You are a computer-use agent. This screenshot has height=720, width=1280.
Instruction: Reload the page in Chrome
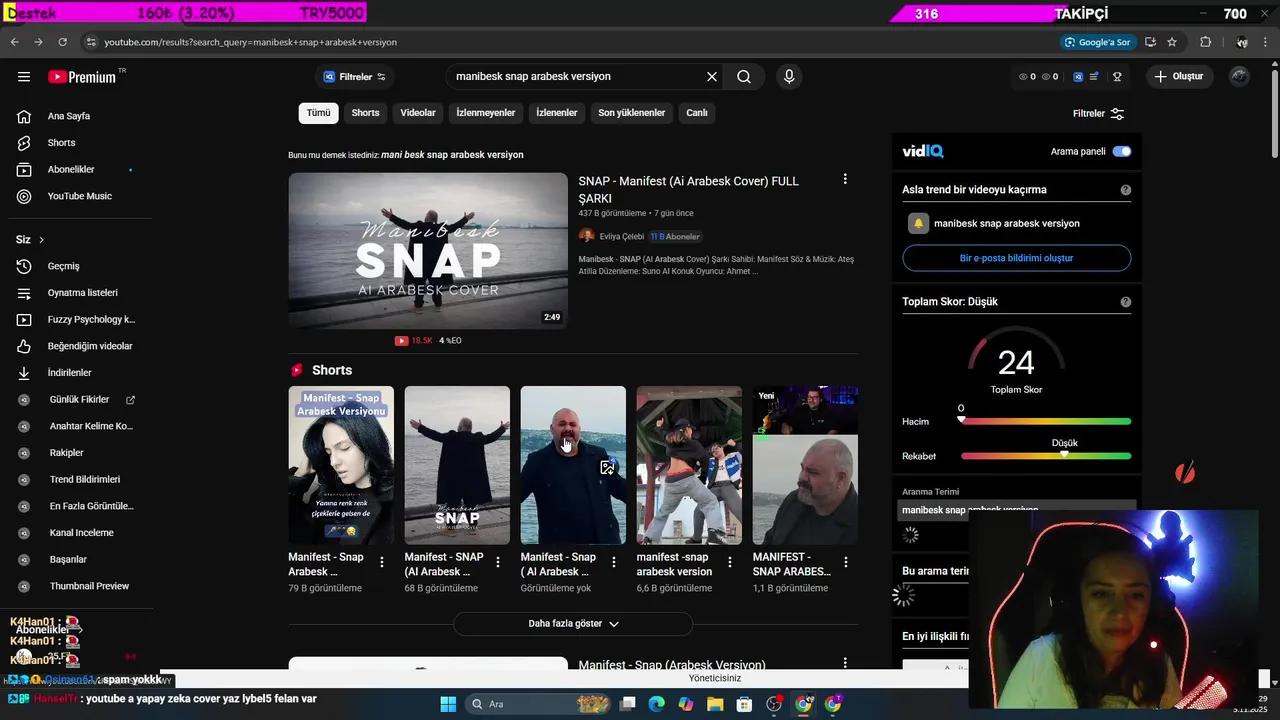[62, 42]
